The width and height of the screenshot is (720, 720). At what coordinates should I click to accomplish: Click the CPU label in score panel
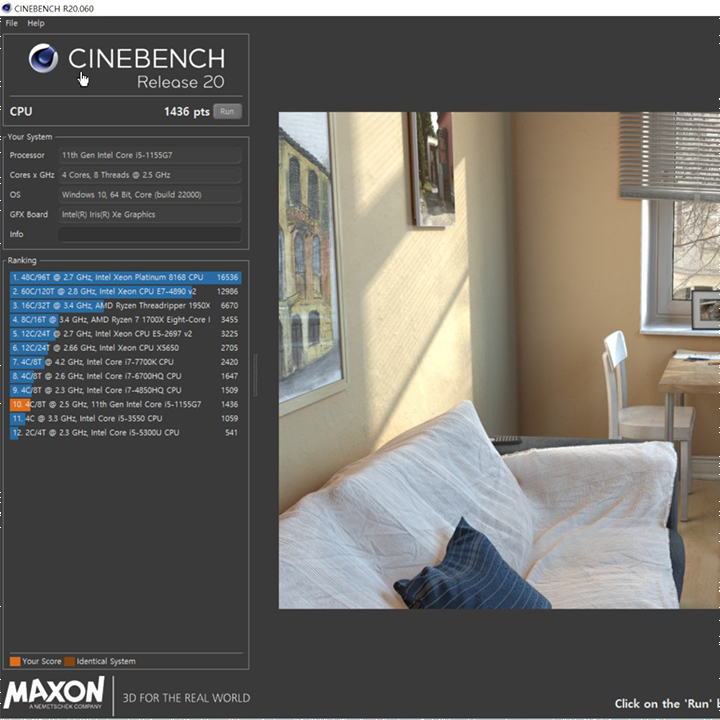coord(21,112)
